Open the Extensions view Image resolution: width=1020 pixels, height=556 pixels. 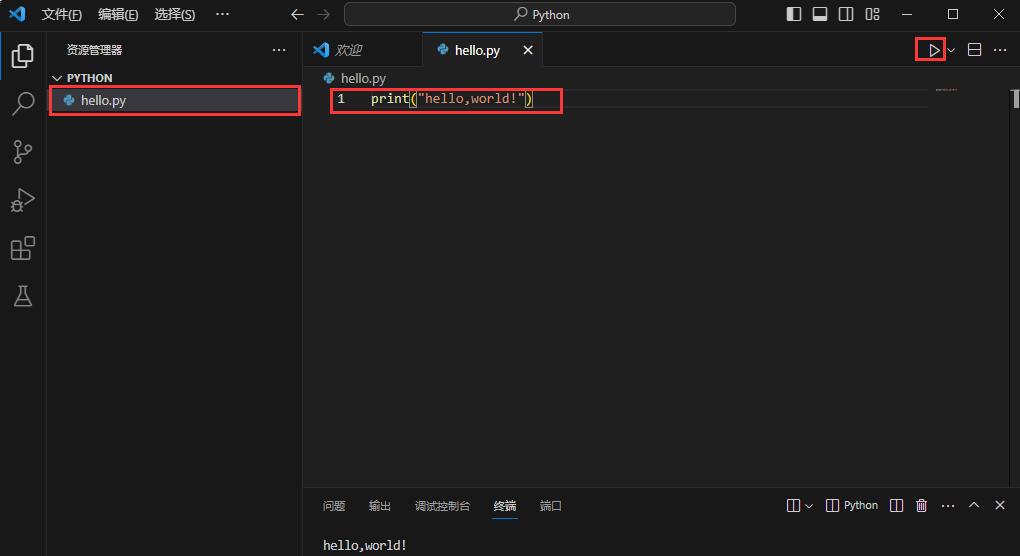[22, 248]
